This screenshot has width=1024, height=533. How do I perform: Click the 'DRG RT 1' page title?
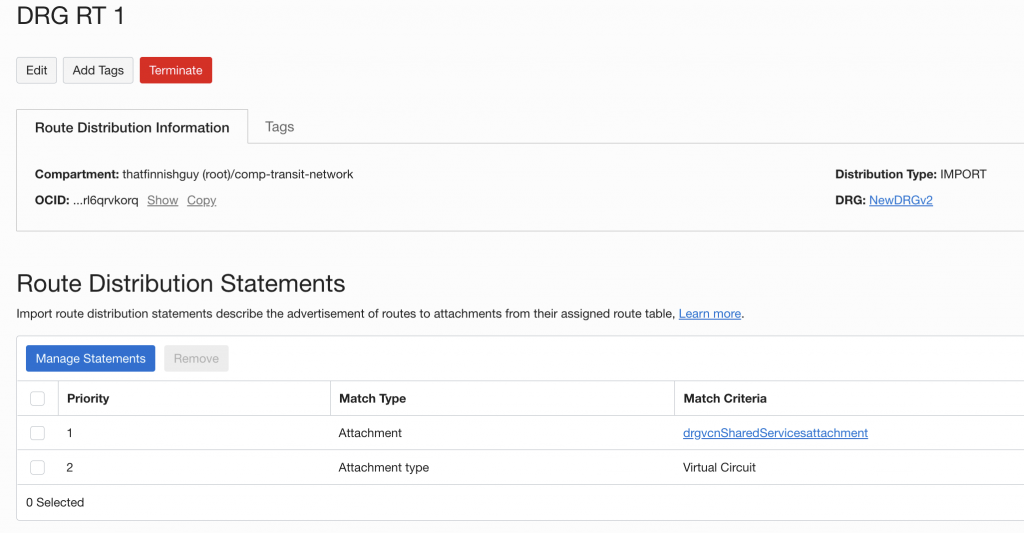point(71,16)
